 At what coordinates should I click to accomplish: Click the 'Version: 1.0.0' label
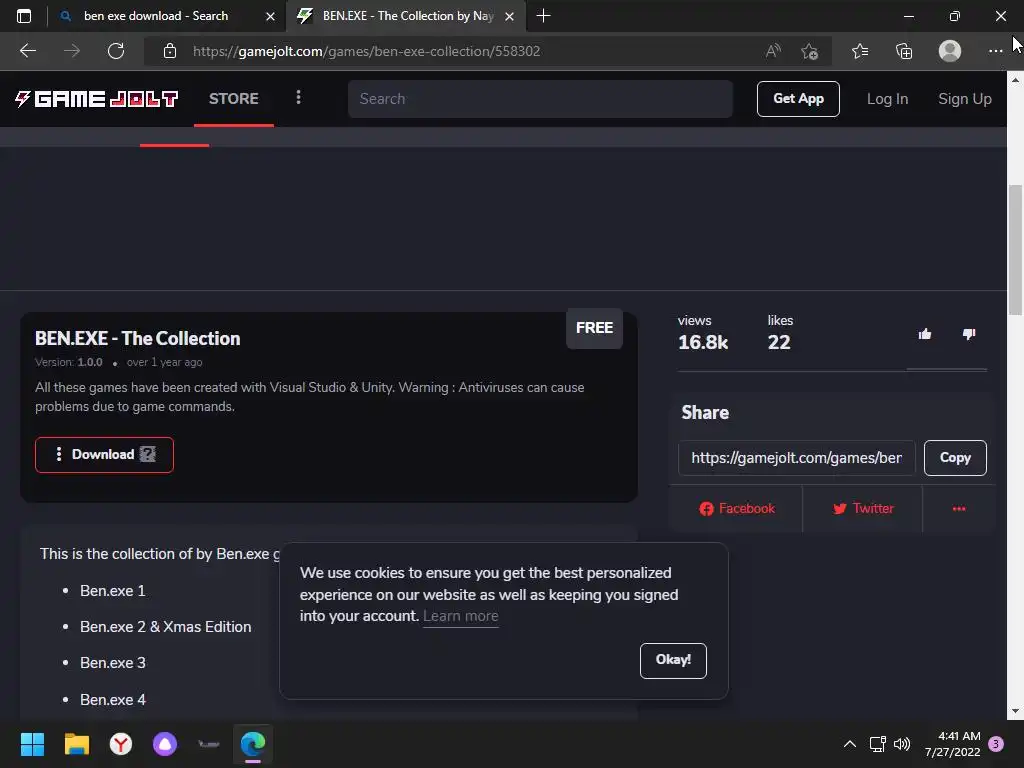click(x=69, y=362)
